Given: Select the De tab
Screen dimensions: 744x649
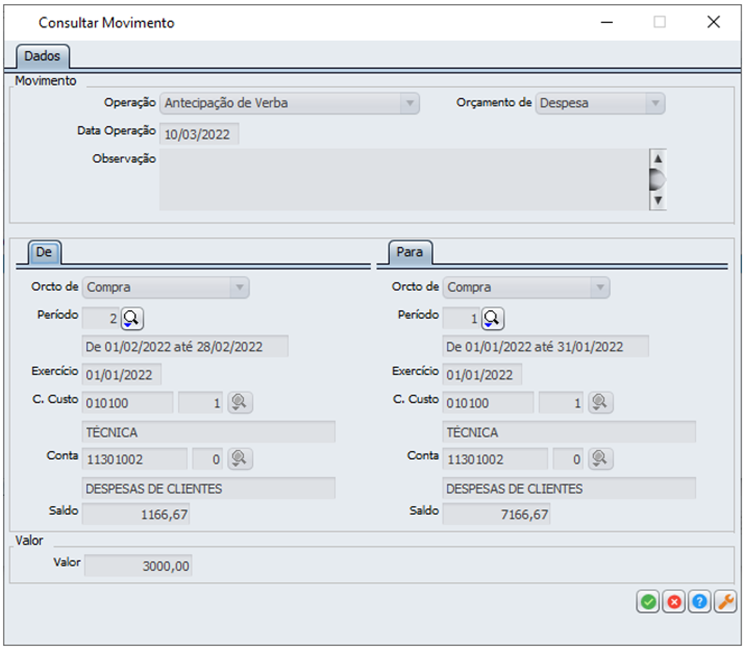Looking at the screenshot, I should coord(44,252).
